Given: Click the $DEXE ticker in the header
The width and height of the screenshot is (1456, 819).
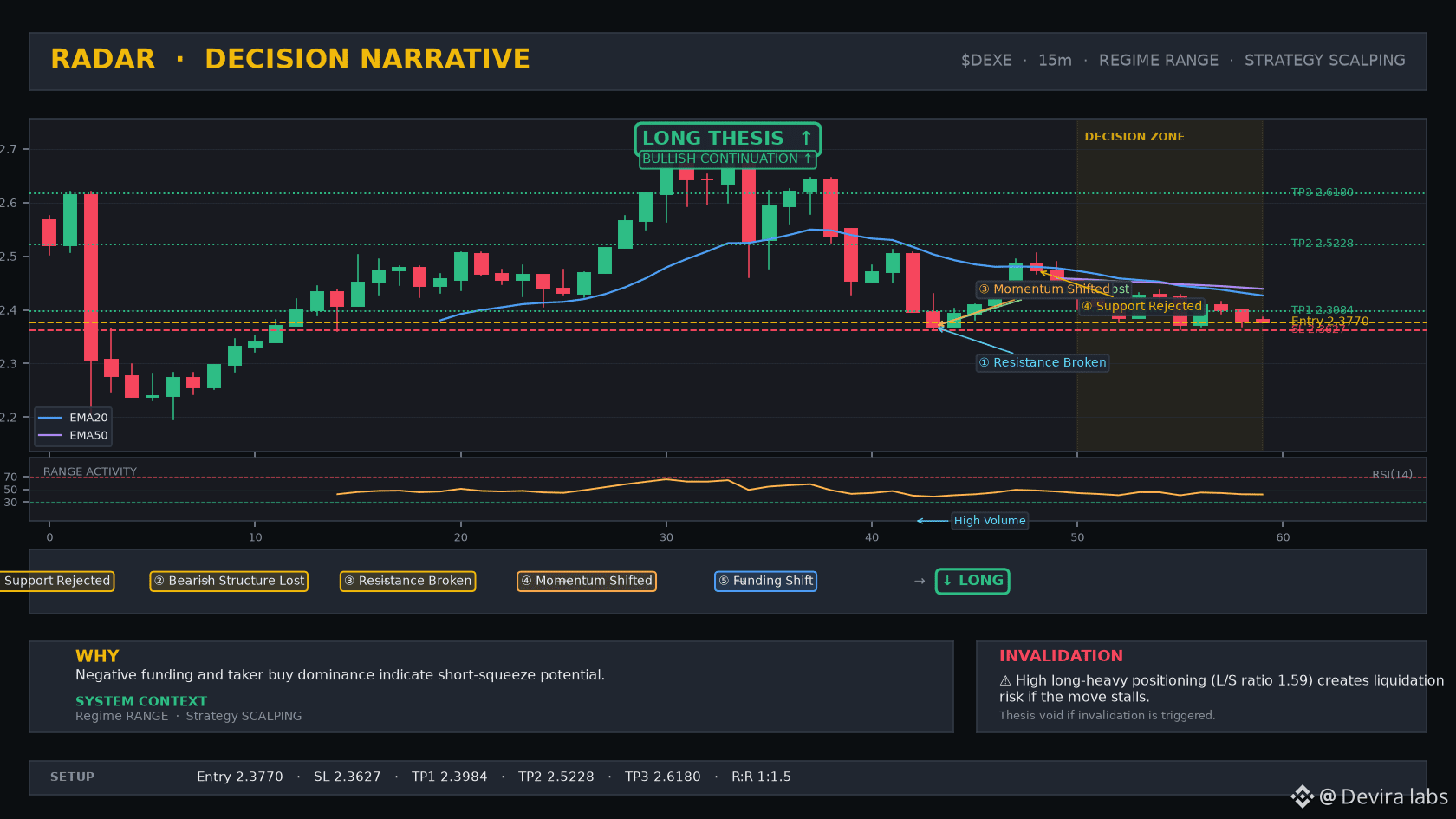Looking at the screenshot, I should [986, 61].
